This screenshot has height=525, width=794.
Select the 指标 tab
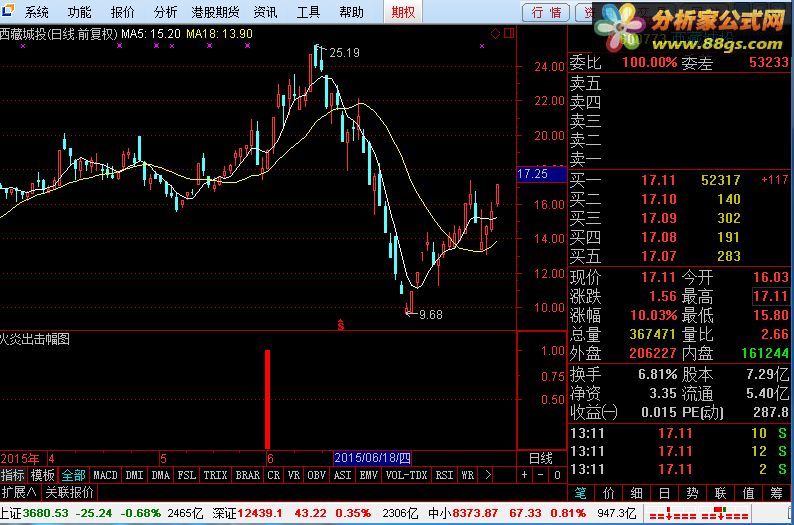coord(13,475)
